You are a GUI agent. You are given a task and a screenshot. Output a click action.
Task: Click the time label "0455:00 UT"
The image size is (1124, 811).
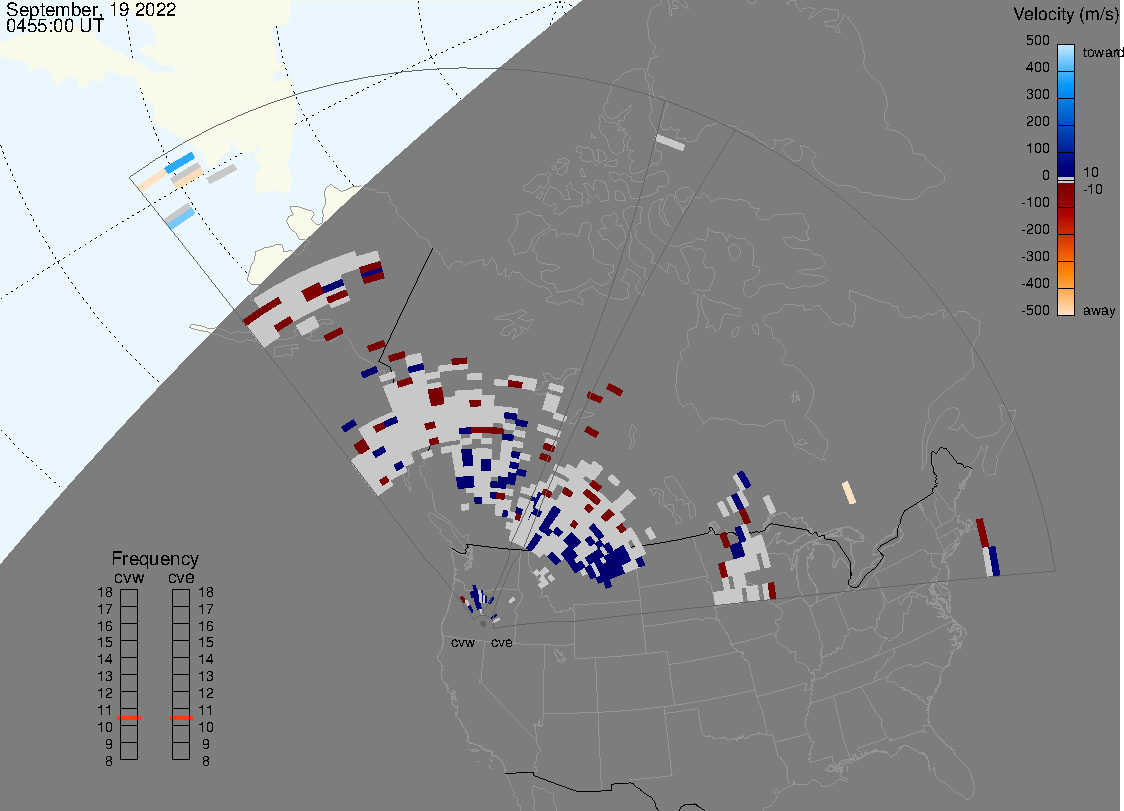pyautogui.click(x=55, y=26)
